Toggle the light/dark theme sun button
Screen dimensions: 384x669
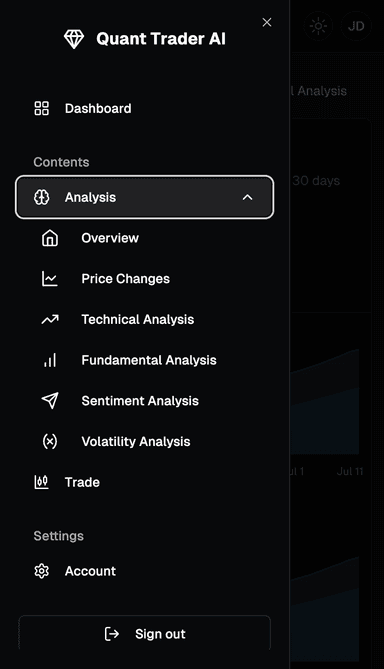[x=318, y=26]
